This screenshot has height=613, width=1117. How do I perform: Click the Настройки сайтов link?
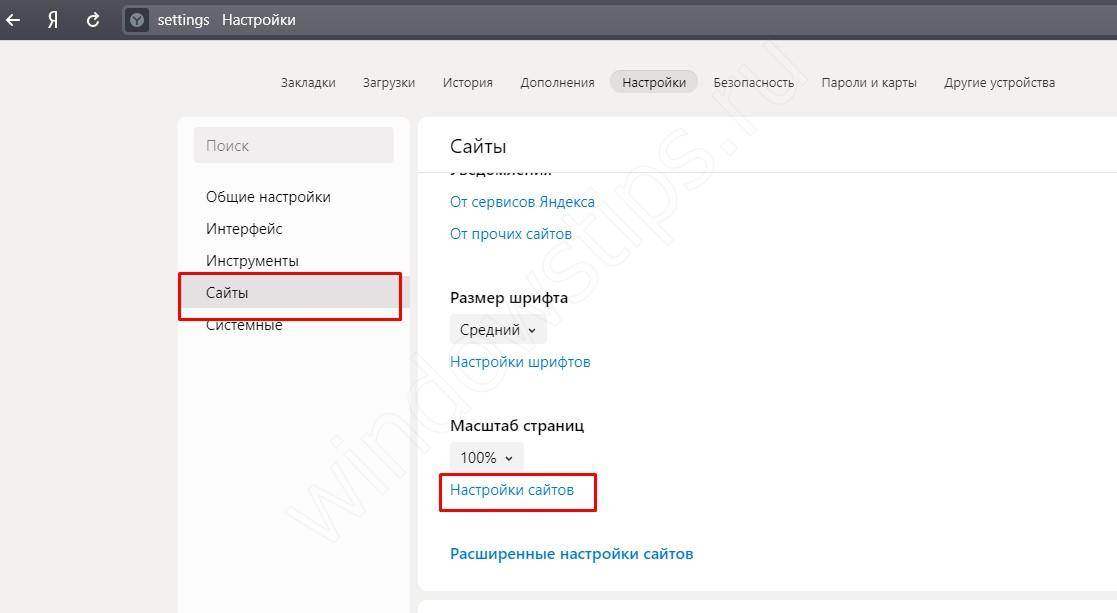tap(512, 490)
